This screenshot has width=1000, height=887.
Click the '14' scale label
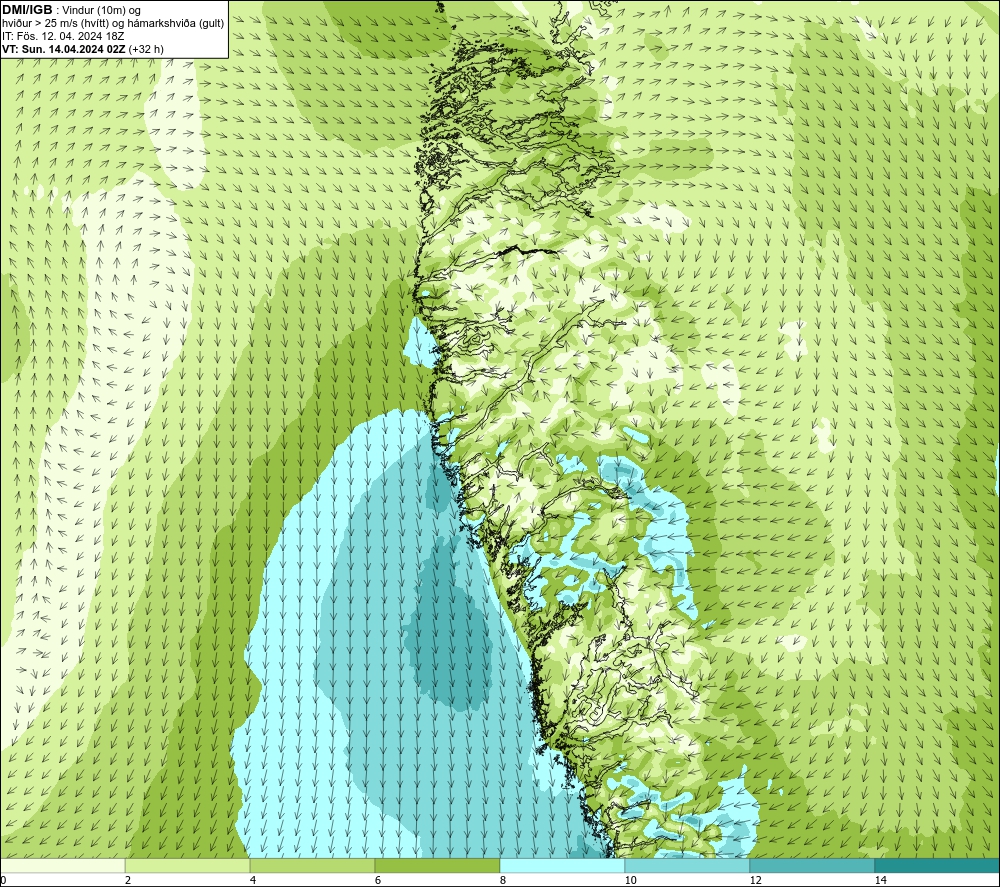pos(881,880)
